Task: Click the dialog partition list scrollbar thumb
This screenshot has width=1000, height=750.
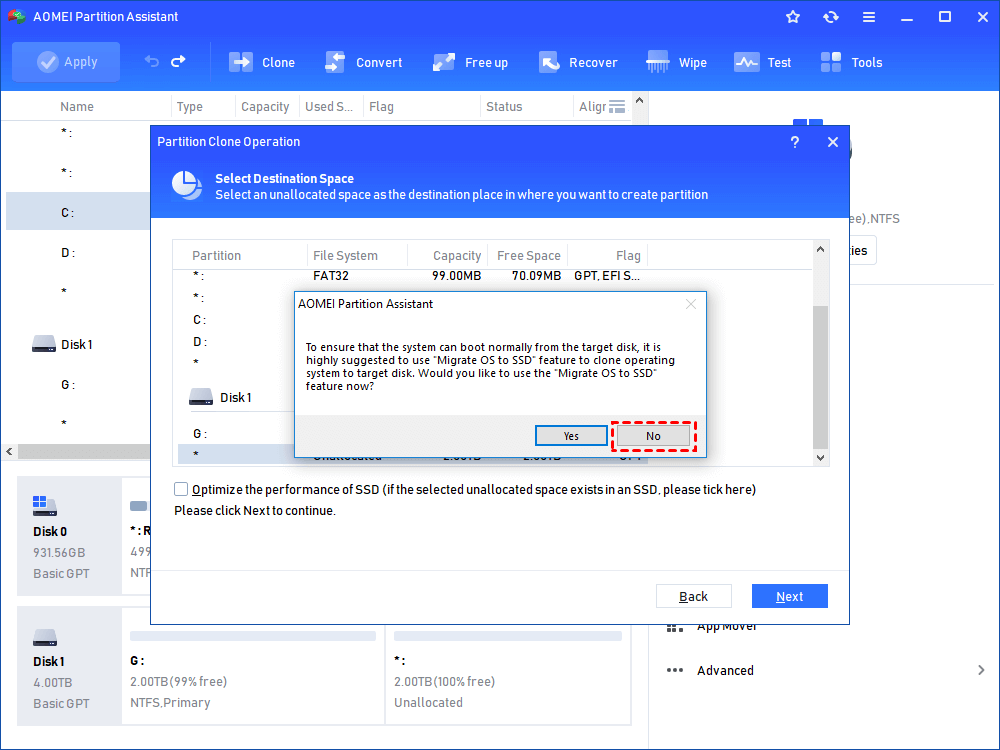Action: pos(820,377)
